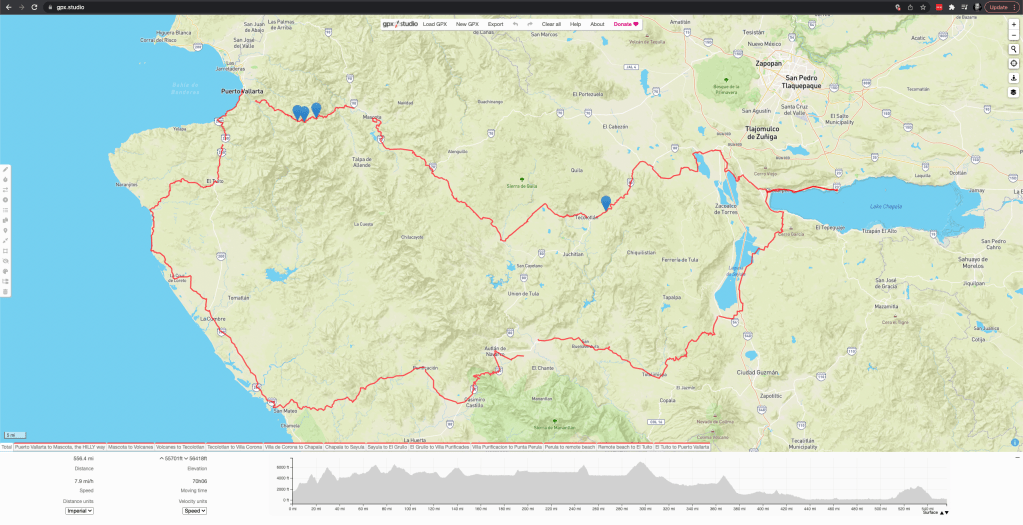The image size is (1023, 525).
Task: Click the locate me crosshair icon
Action: coord(1014,63)
